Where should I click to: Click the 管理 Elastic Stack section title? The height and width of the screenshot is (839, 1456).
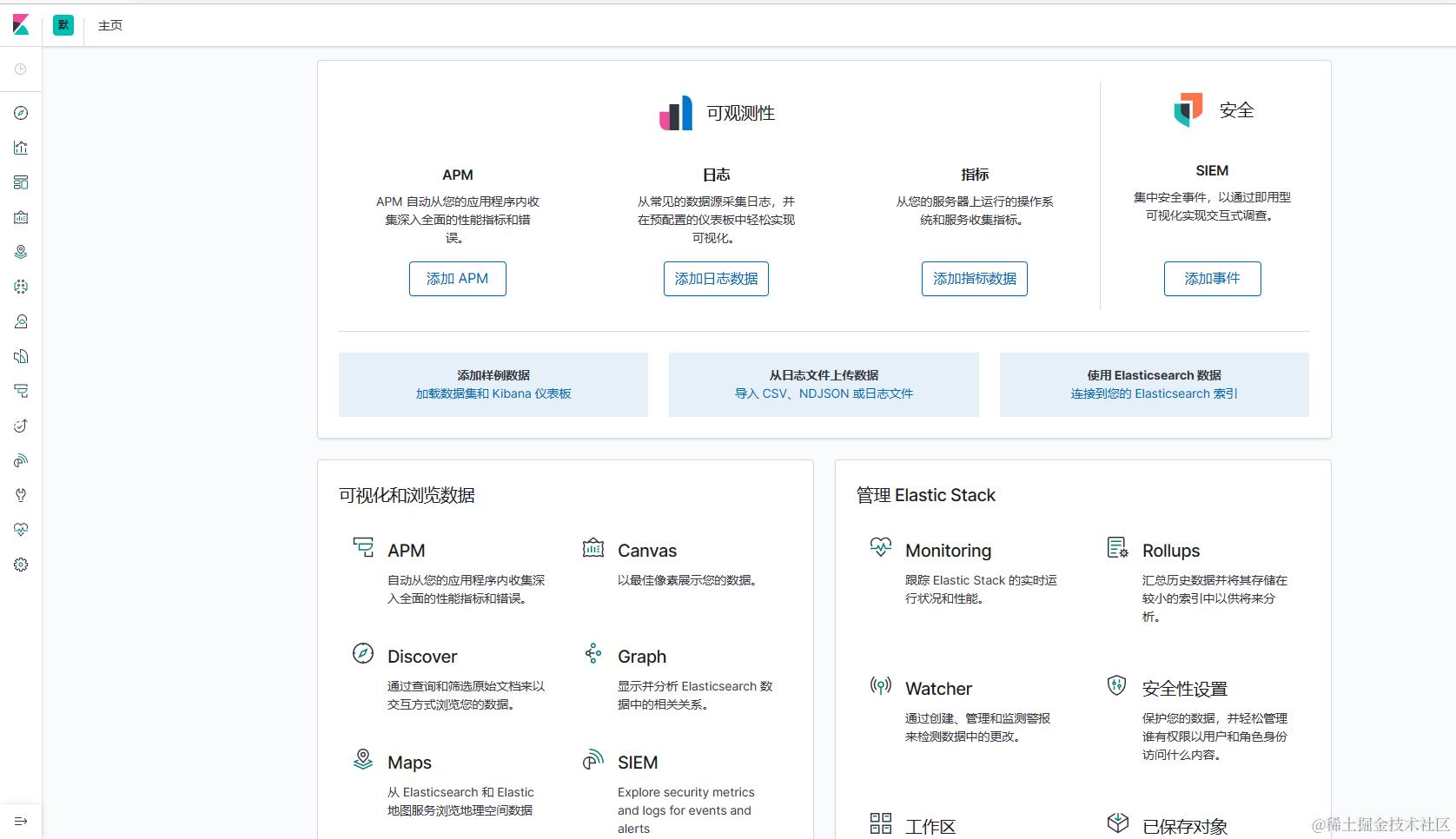point(926,495)
